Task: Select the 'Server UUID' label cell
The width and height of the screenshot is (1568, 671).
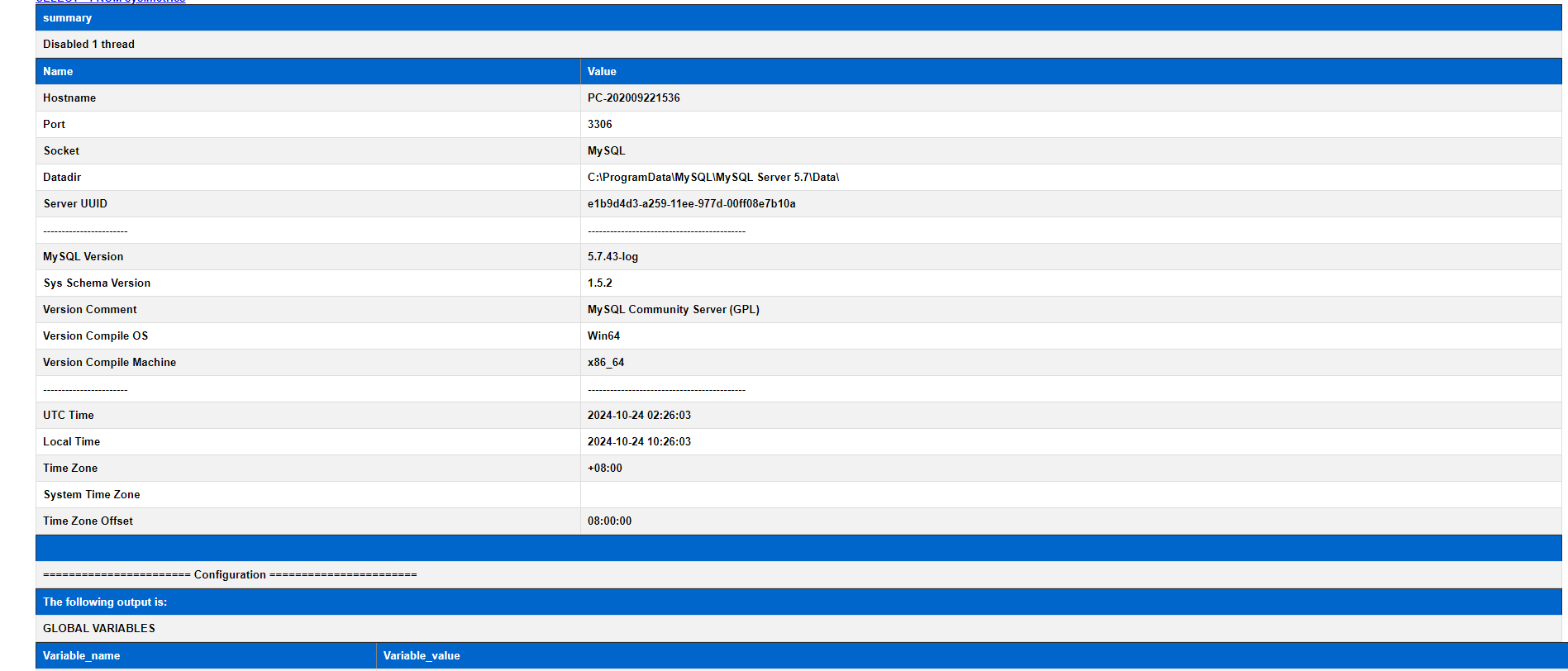Action: coord(307,204)
